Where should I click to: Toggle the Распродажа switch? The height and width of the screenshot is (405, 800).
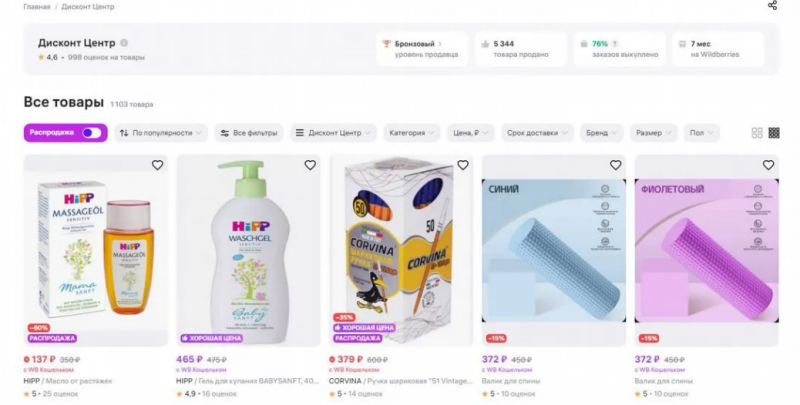[x=92, y=133]
